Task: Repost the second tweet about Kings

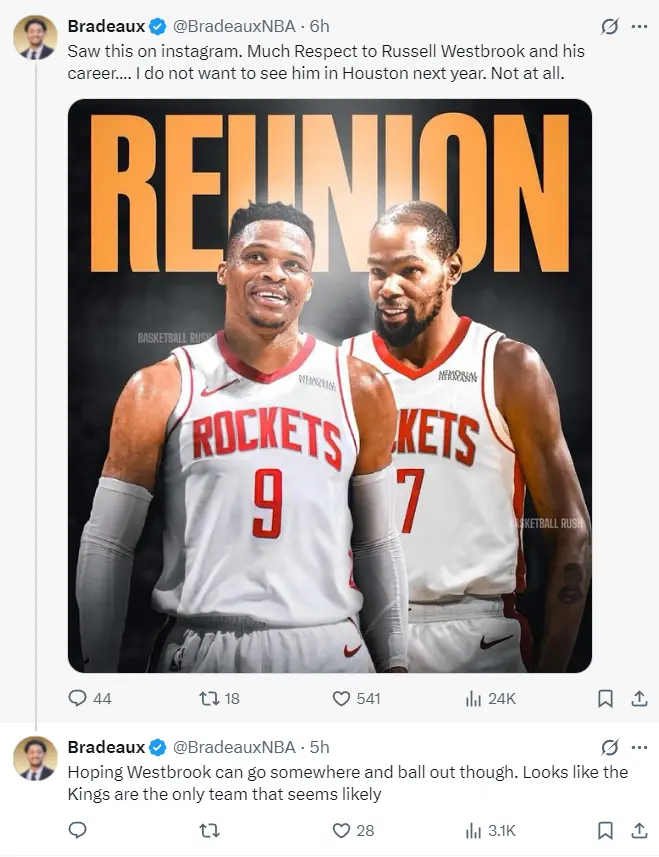Action: tap(210, 830)
